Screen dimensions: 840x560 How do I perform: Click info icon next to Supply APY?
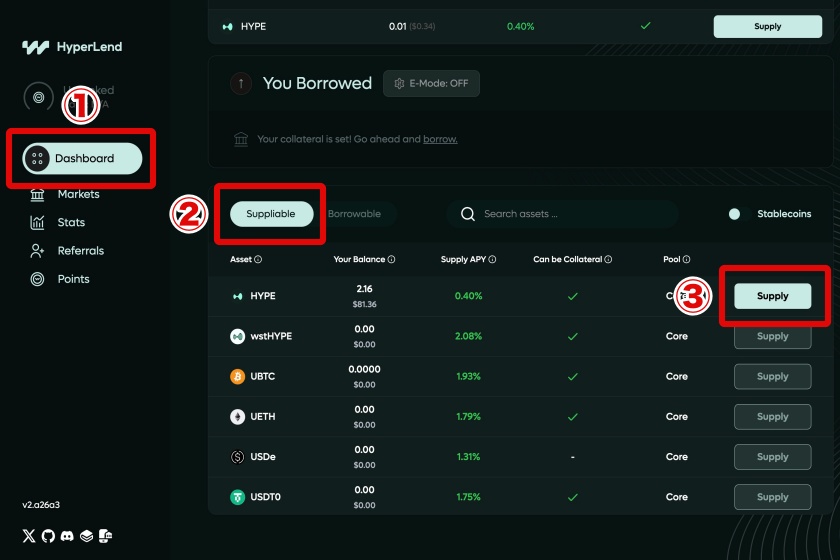492,259
